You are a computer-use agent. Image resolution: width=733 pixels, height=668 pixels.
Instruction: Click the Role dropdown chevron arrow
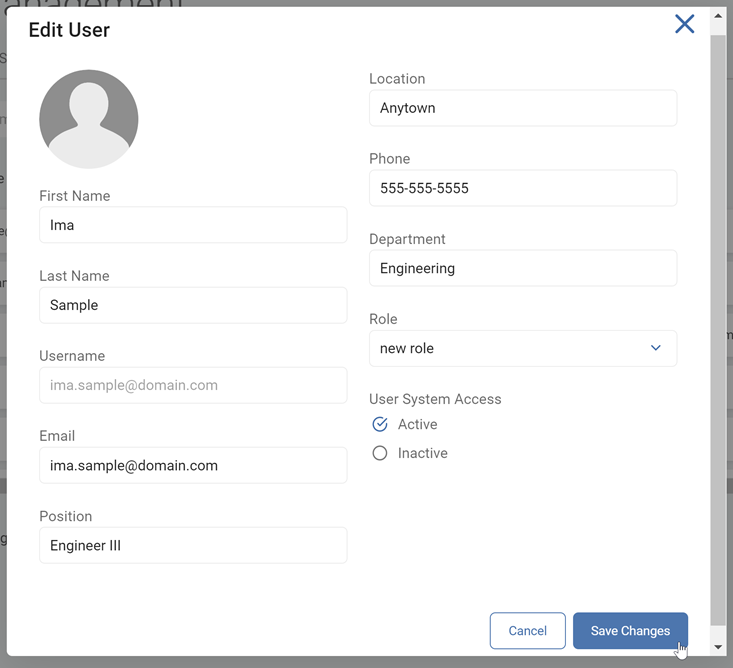click(656, 348)
